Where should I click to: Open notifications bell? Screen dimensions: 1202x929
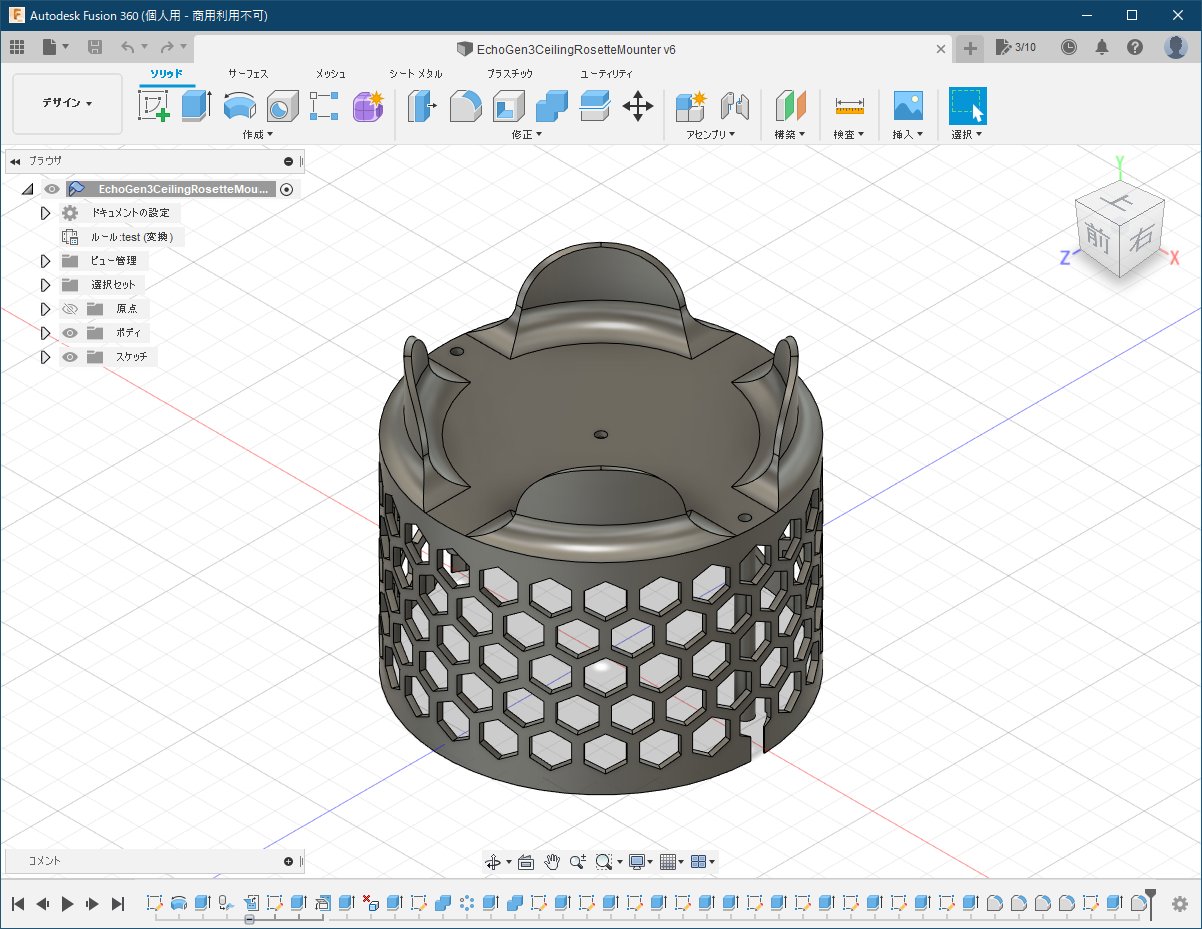(1102, 47)
